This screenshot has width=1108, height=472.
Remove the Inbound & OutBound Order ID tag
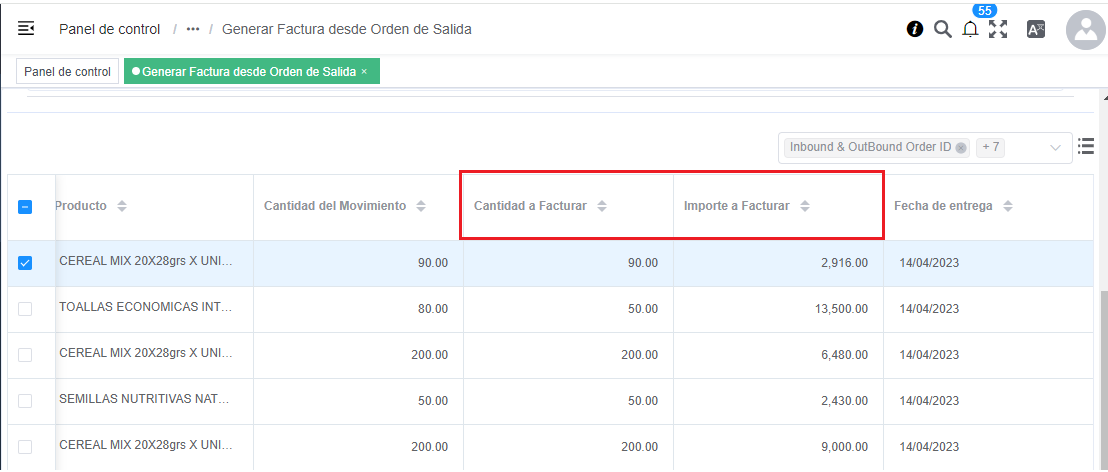[961, 148]
